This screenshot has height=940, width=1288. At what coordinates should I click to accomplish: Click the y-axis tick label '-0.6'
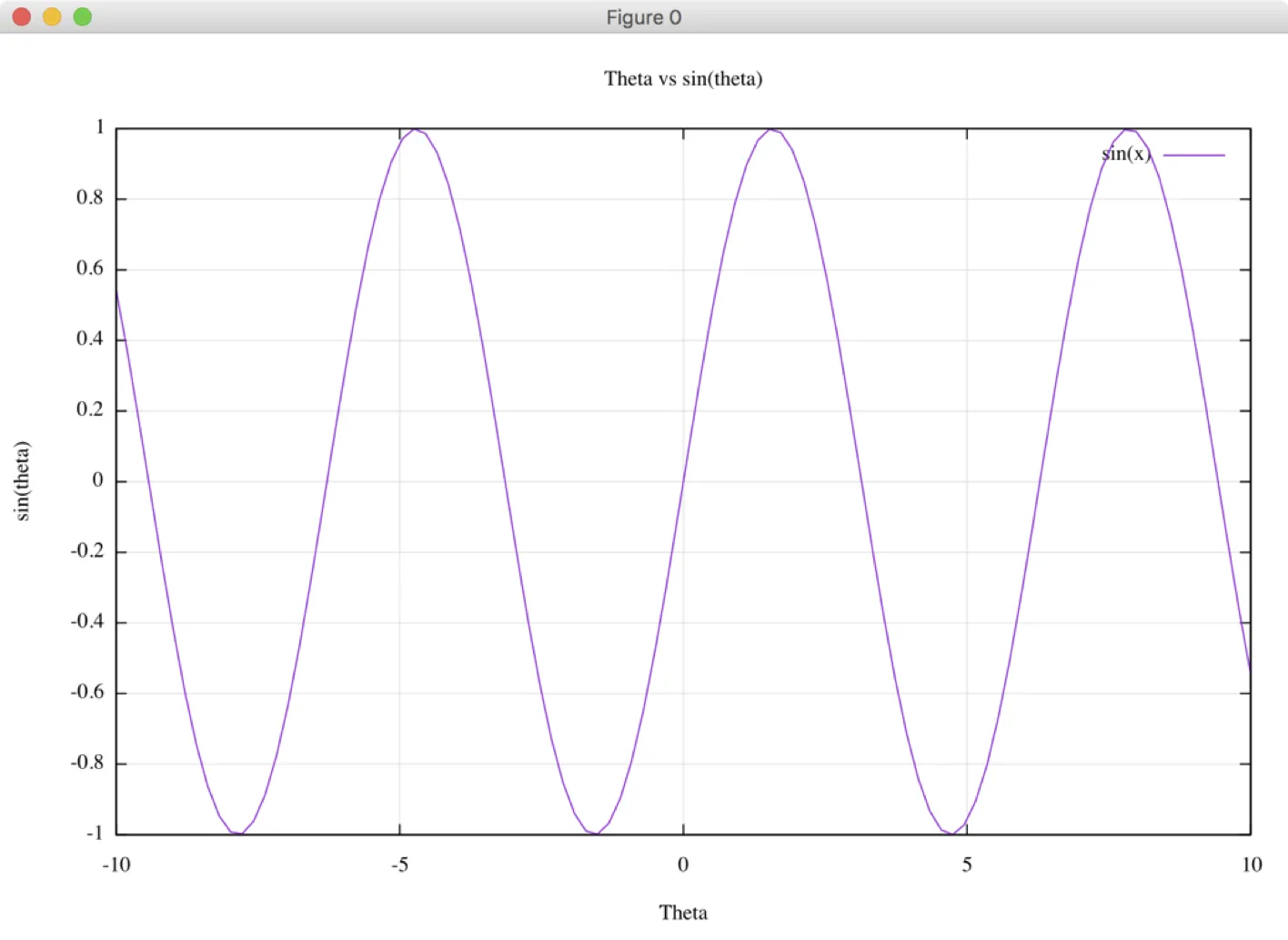click(x=87, y=692)
